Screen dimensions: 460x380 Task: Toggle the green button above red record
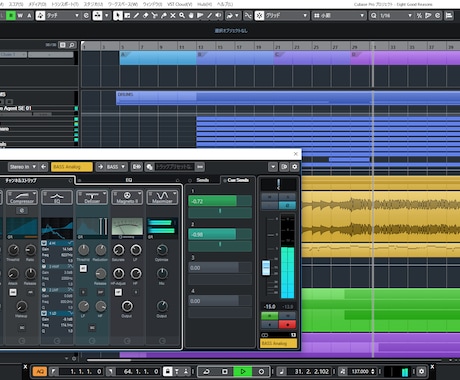[x=270, y=315]
